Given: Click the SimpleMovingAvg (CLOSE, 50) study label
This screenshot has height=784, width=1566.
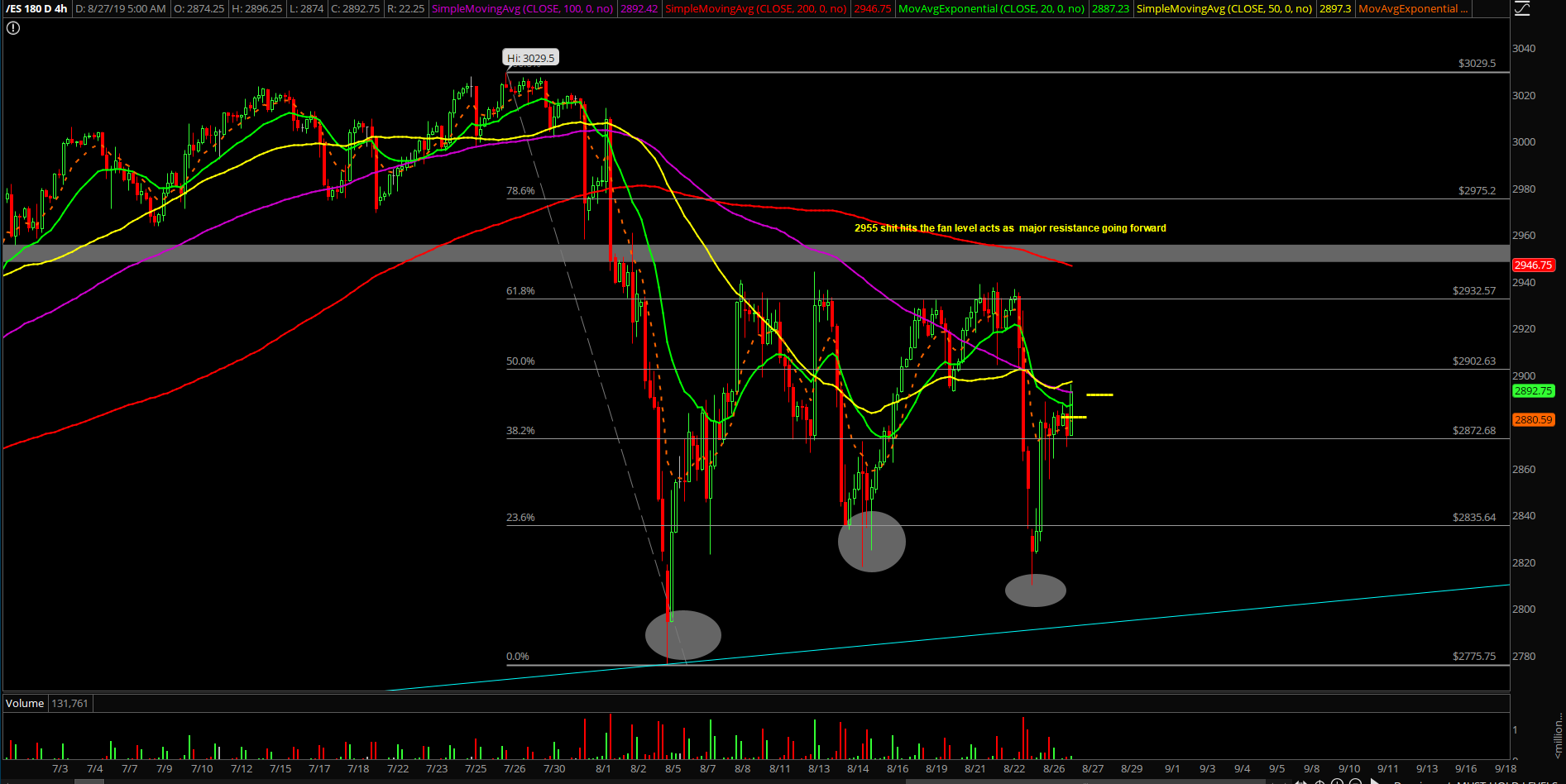Looking at the screenshot, I should click(1224, 9).
